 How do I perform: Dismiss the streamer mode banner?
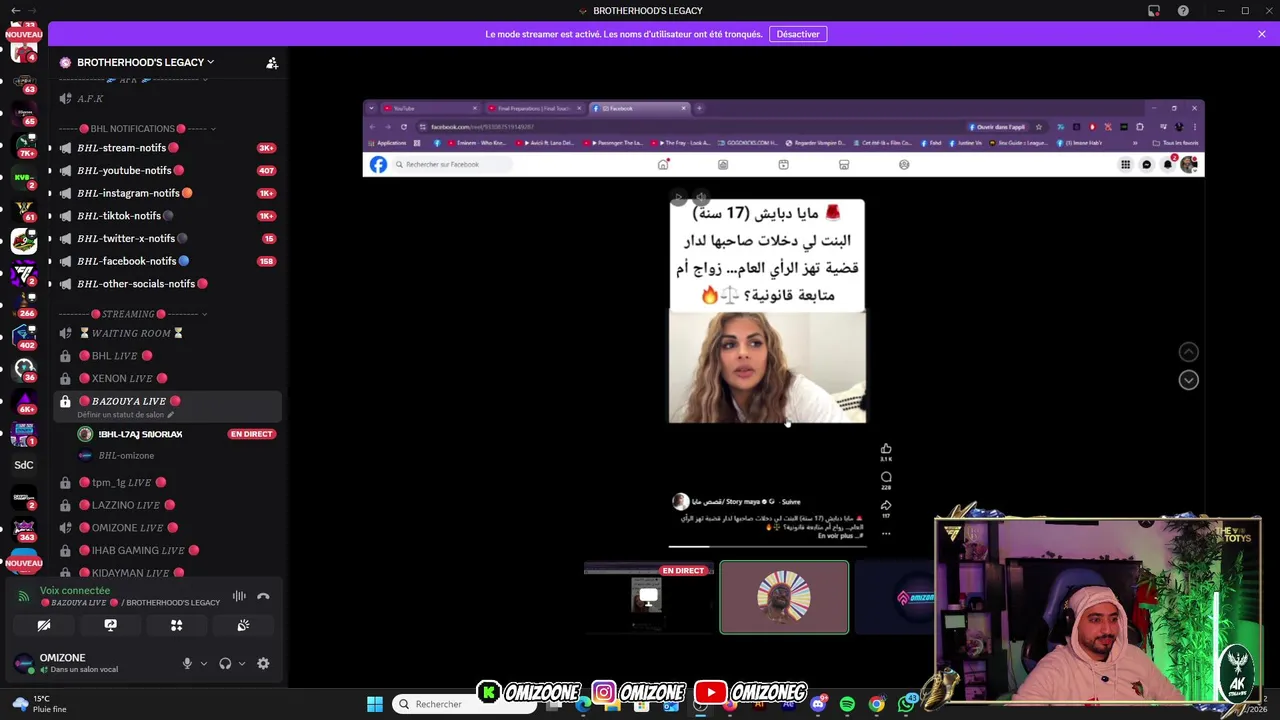[1262, 34]
